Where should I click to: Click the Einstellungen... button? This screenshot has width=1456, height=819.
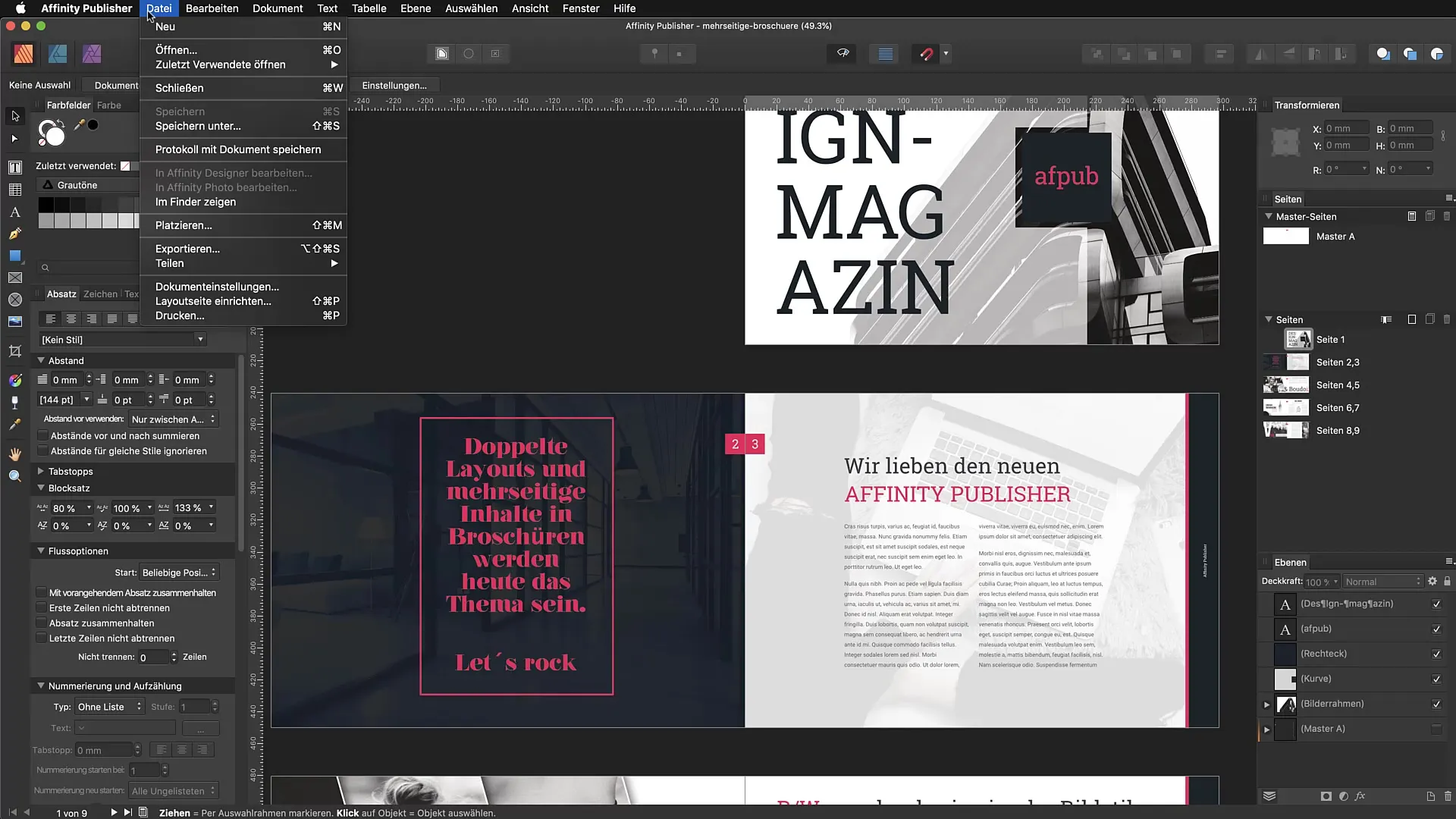coord(394,86)
